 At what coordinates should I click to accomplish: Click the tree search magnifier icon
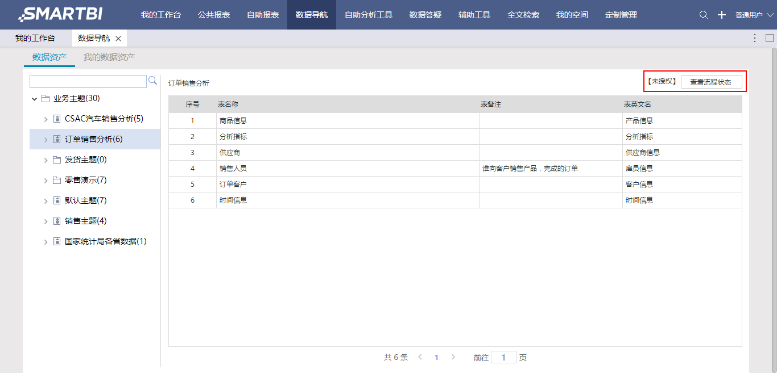point(153,80)
